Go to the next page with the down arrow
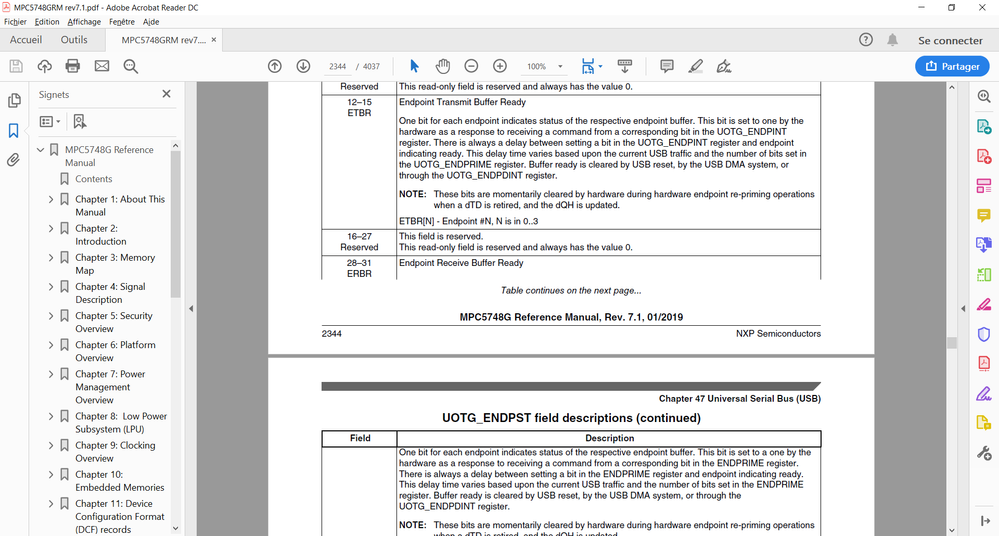 click(303, 66)
